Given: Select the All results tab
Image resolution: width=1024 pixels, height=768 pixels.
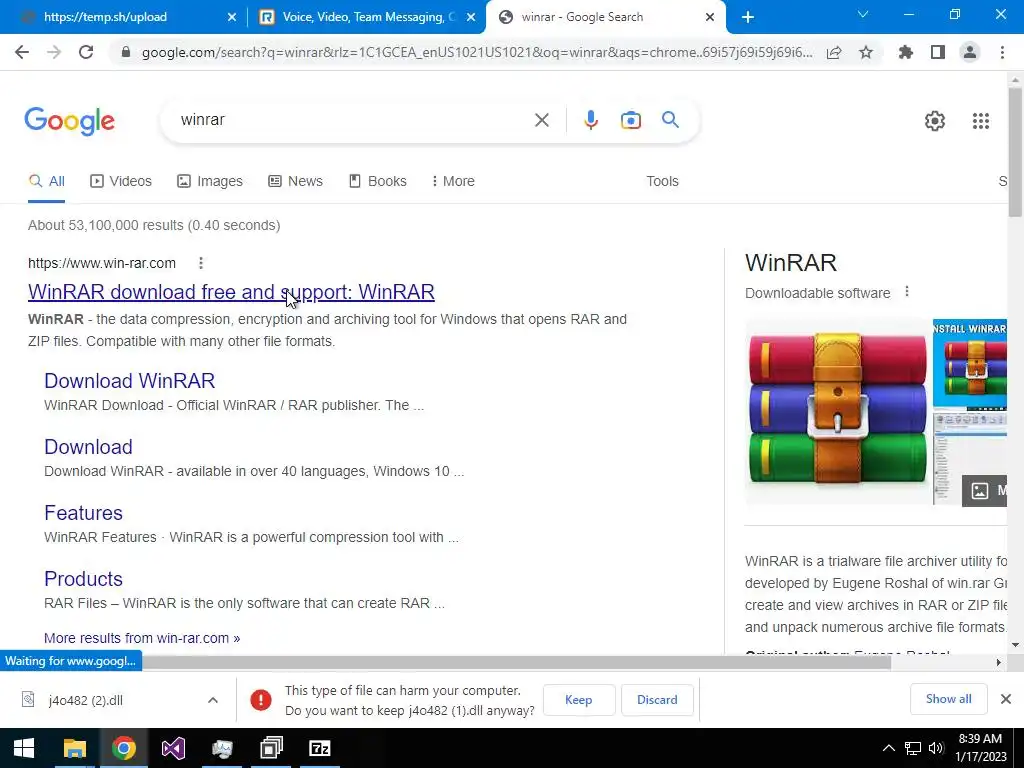Looking at the screenshot, I should coord(46,182).
